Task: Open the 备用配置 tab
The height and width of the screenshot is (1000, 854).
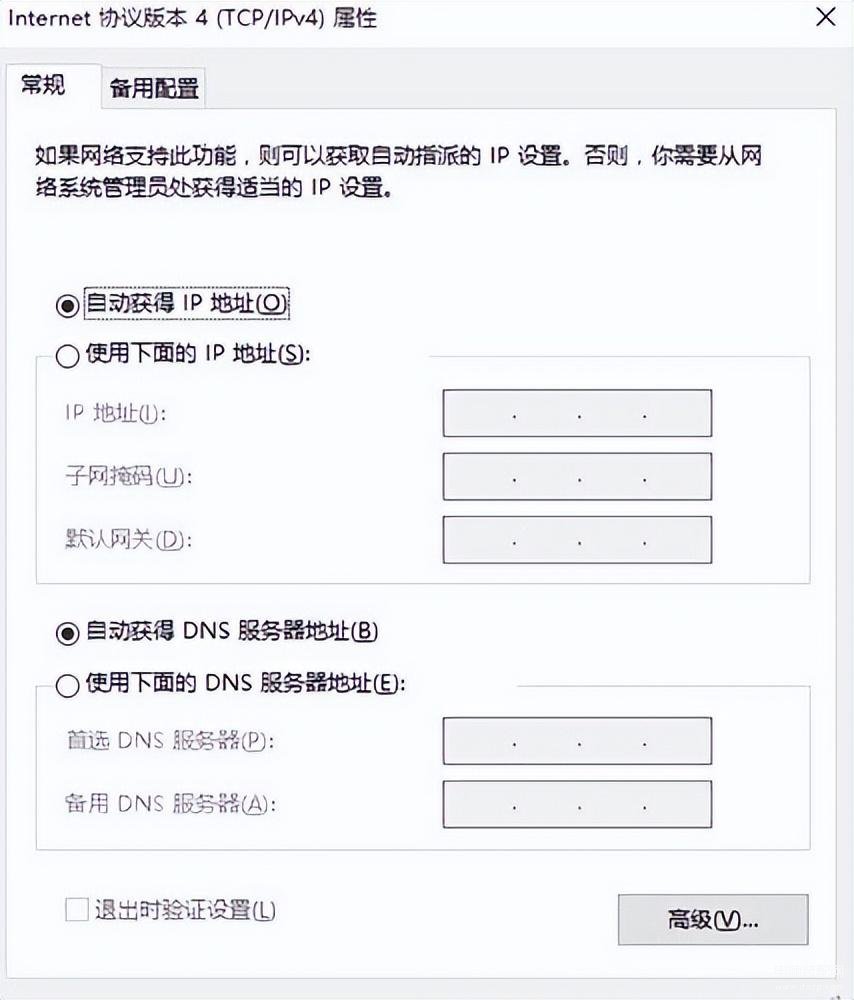Action: 155,88
